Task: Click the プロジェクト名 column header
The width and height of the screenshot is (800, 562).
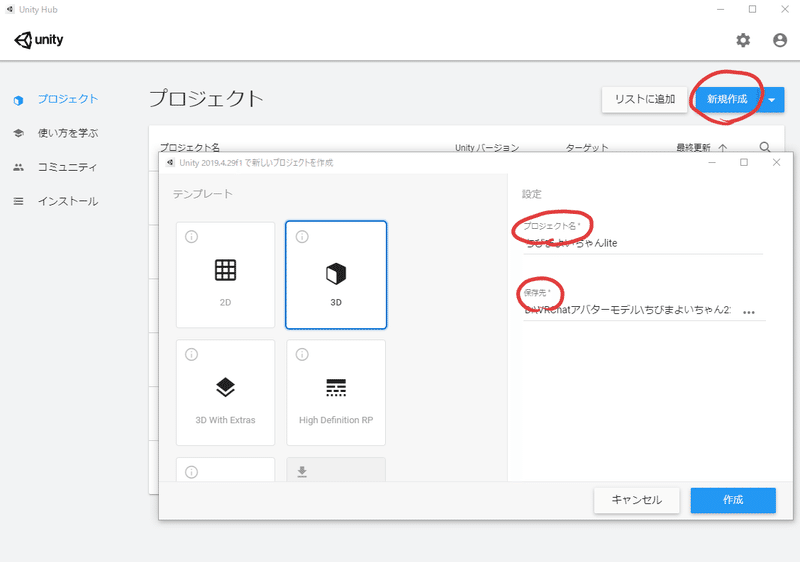Action: coord(190,147)
